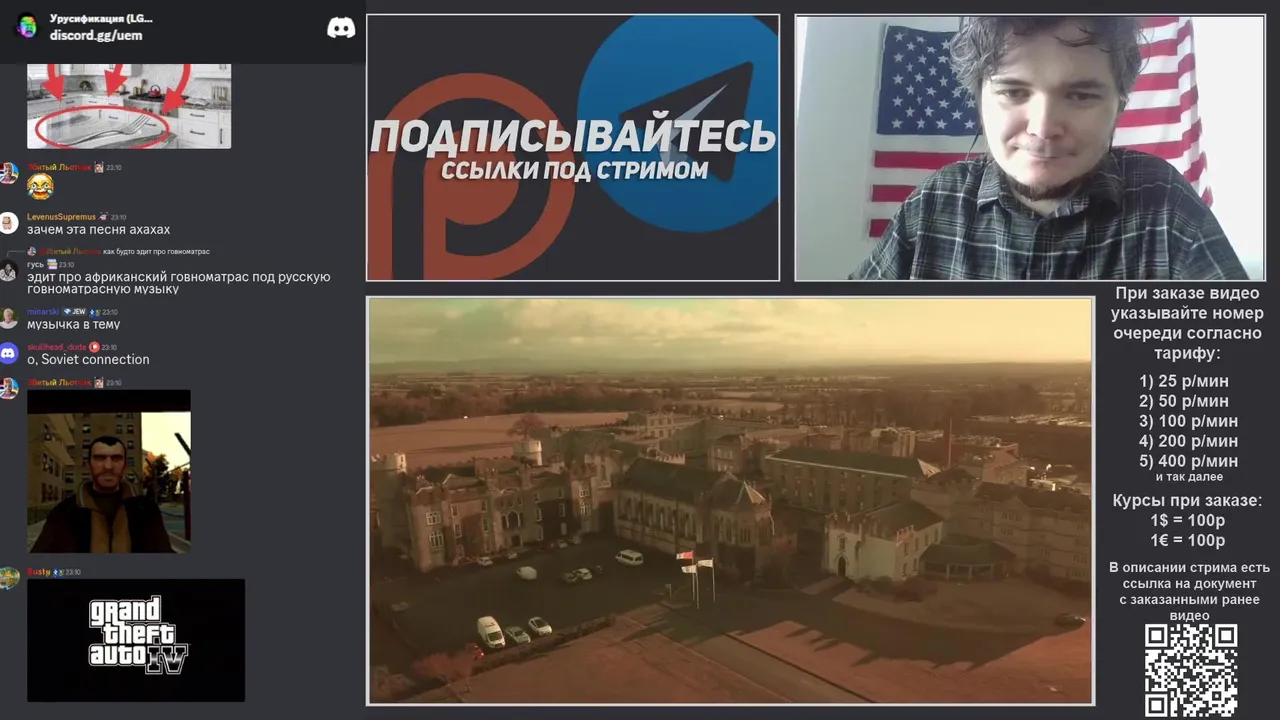
Task: Open the Grand Theft Auto IV logo image
Action: (136, 640)
